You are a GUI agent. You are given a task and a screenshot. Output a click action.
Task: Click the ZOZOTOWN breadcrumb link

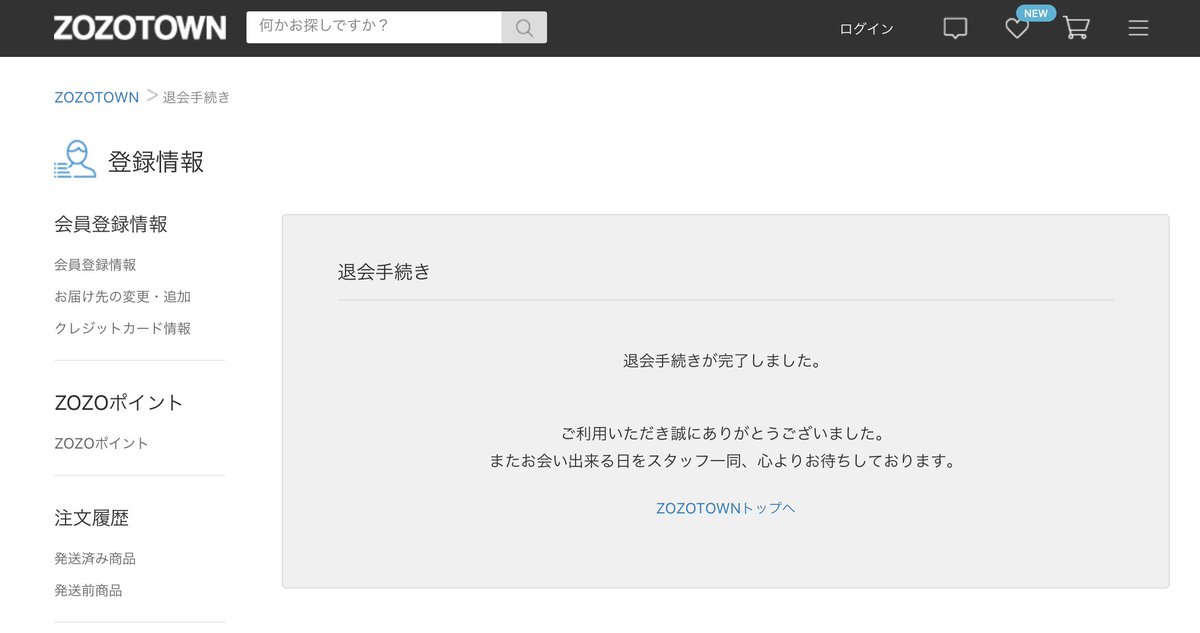click(97, 97)
